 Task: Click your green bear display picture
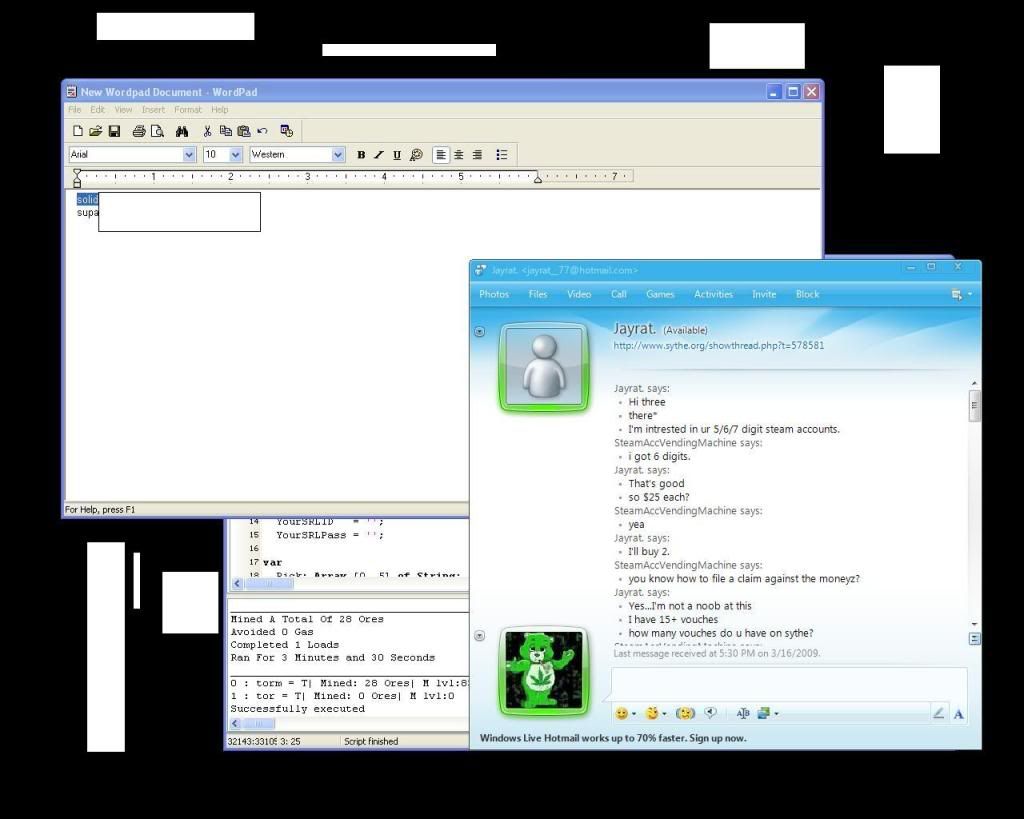544,672
